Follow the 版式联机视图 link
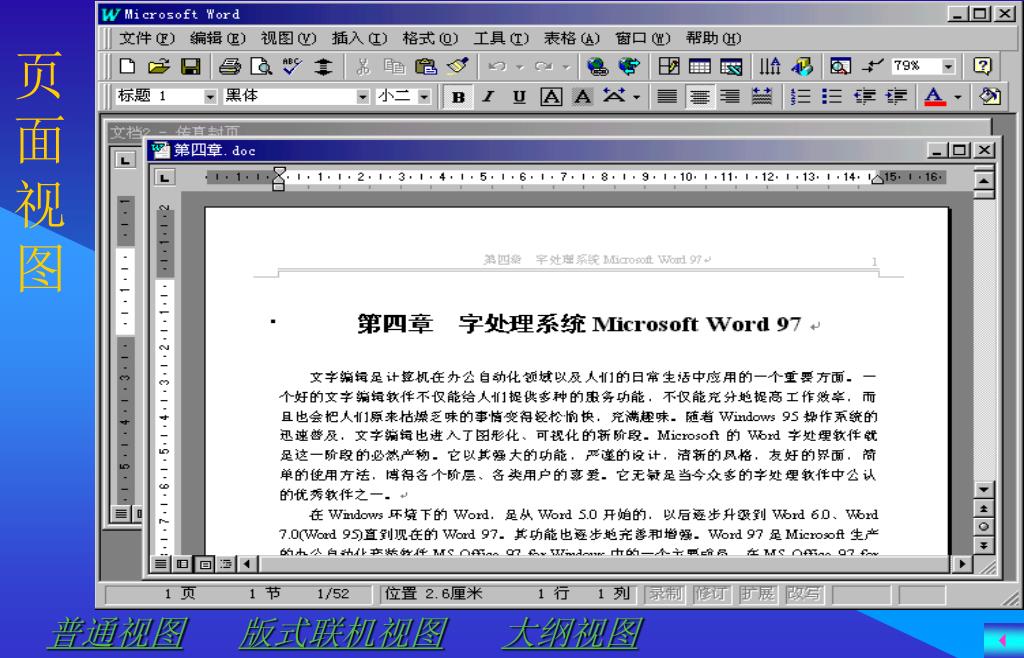1024x658 pixels. (342, 633)
